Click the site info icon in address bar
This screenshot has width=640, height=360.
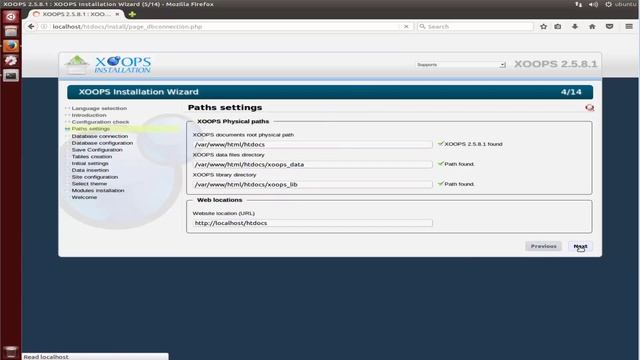[x=44, y=27]
